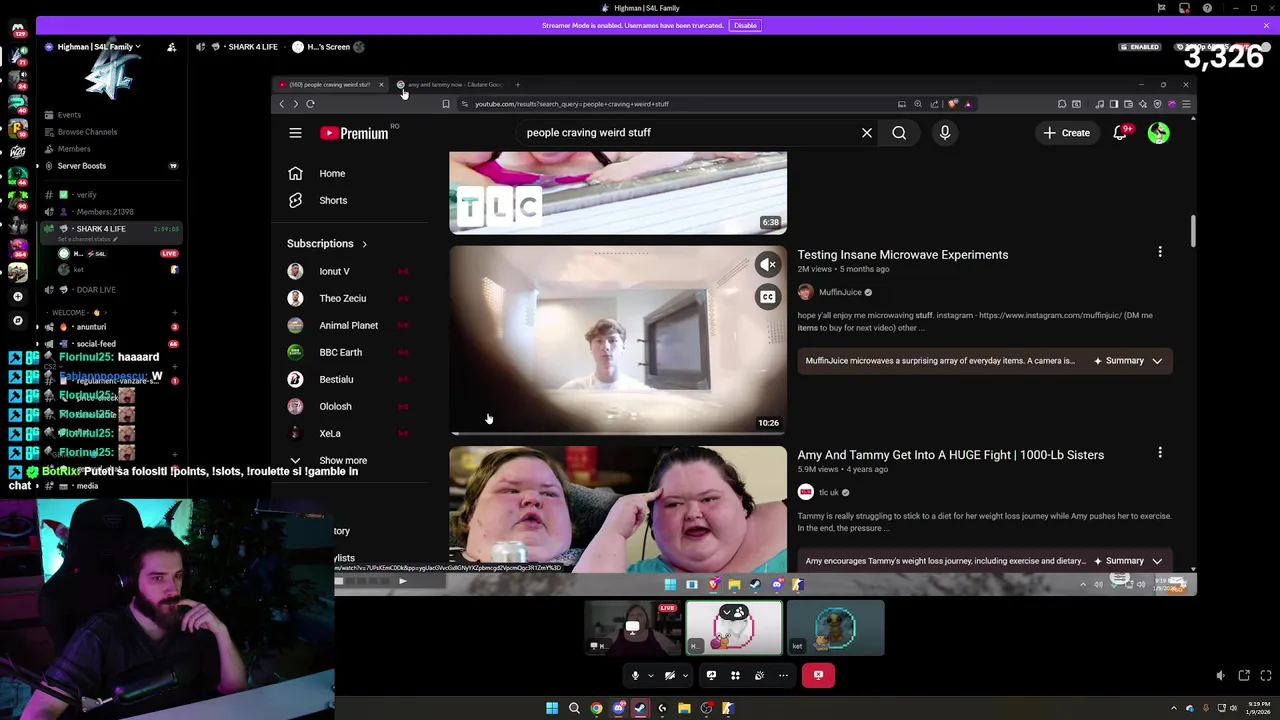Disable Discord Streamer Mode

(745, 26)
